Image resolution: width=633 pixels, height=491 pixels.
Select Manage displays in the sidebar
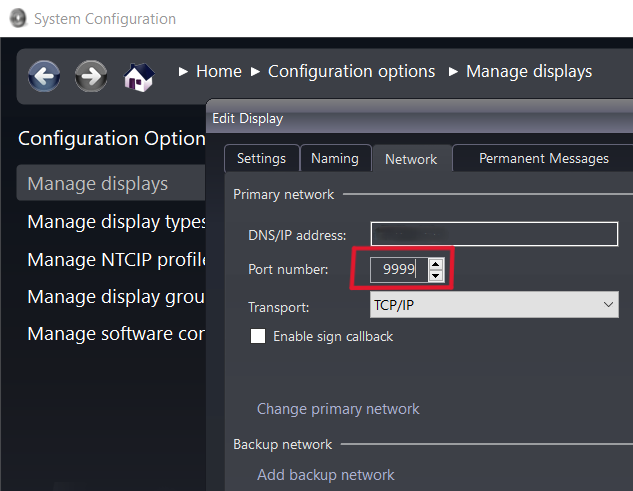[x=97, y=184]
